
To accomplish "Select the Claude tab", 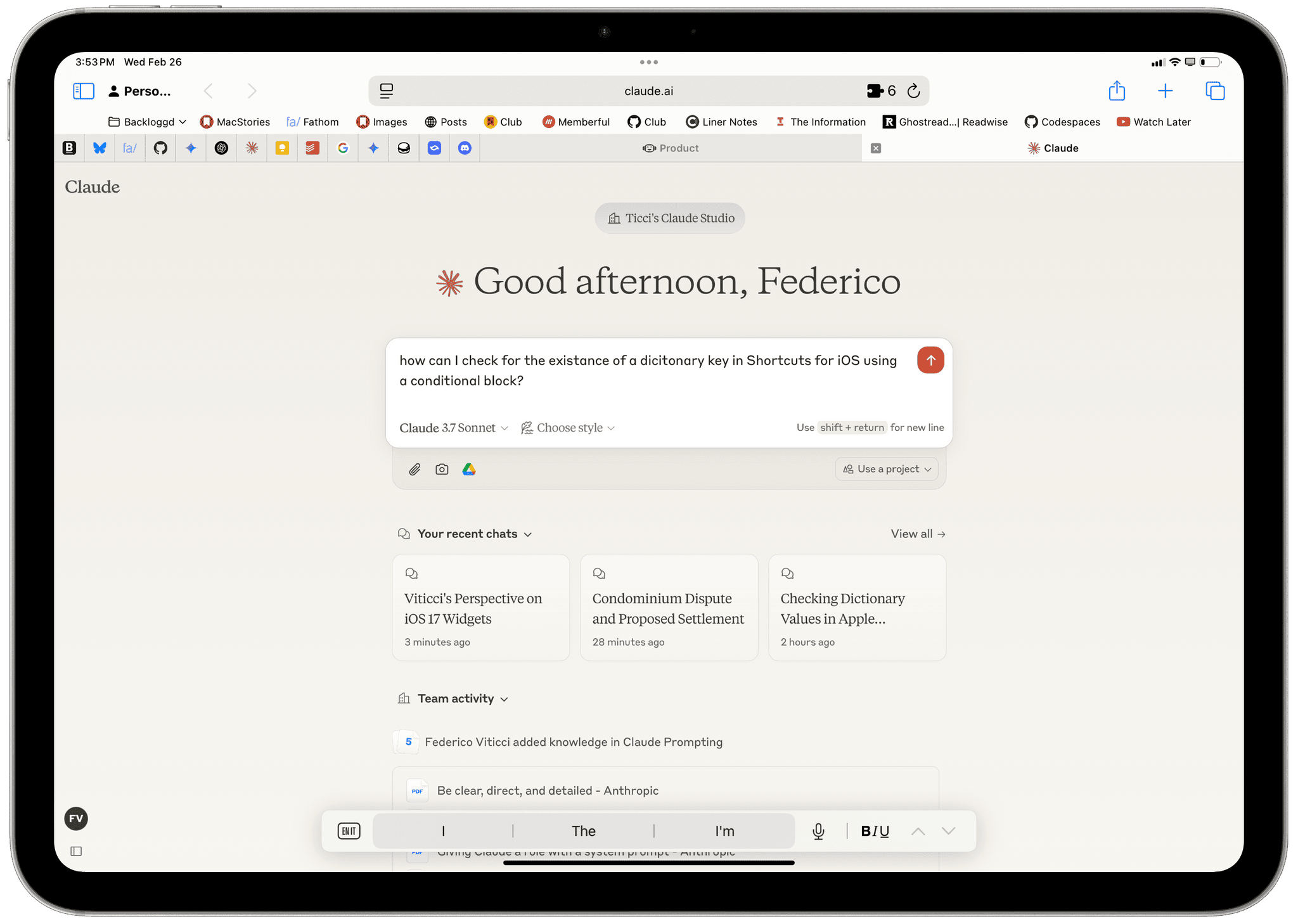I will tap(1053, 148).
